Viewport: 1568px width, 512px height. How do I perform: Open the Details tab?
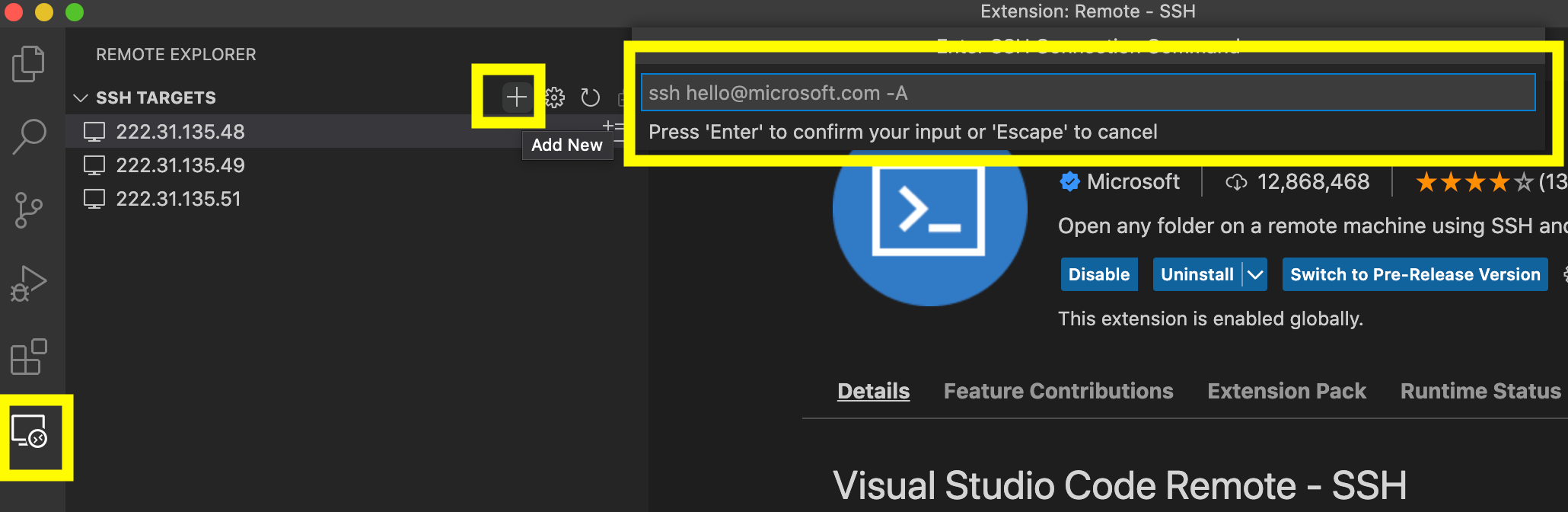tap(873, 391)
